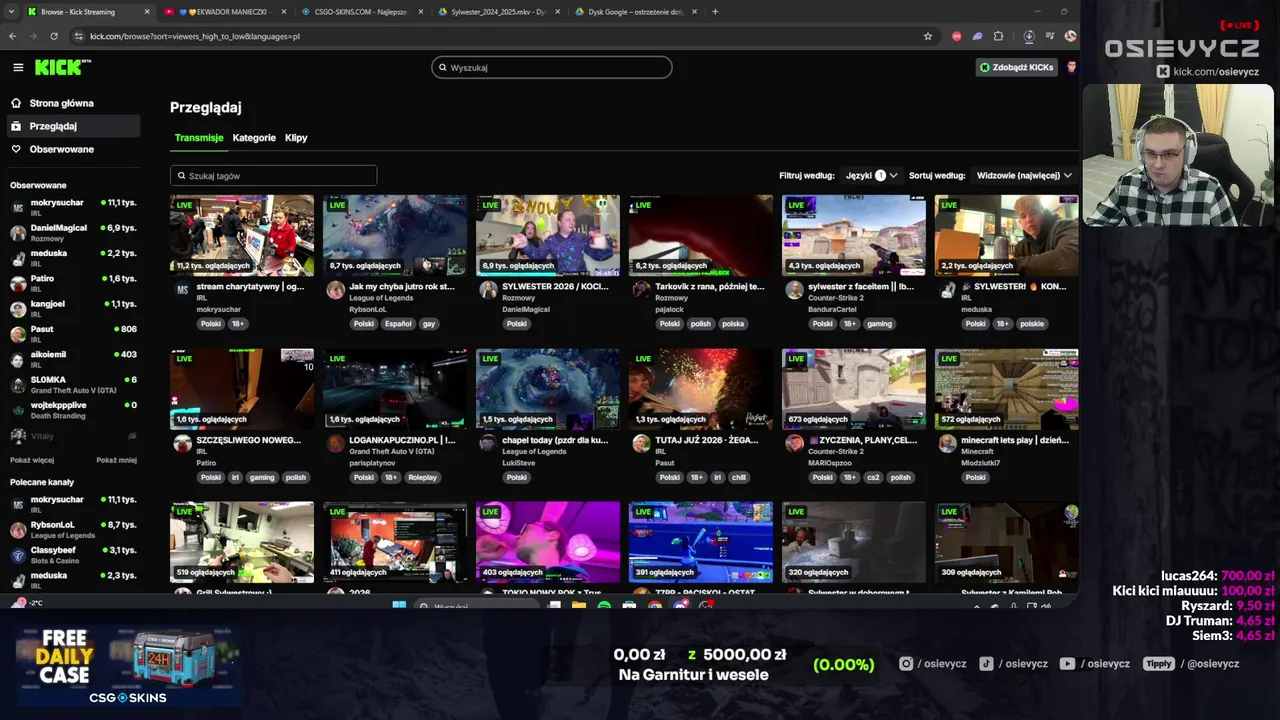This screenshot has width=1280, height=720.
Task: Click pajalock channel avatar icon
Action: coord(641,290)
